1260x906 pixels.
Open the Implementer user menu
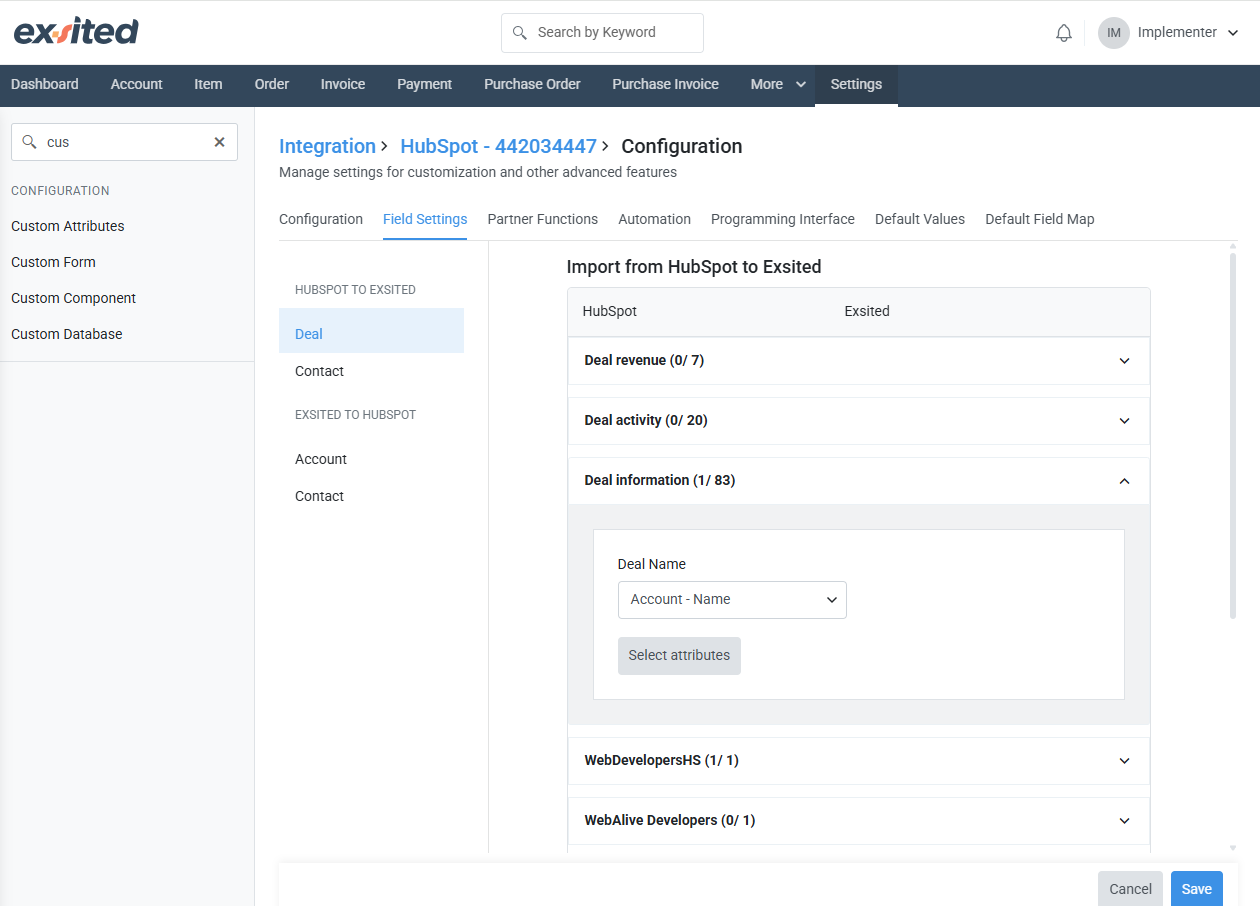(x=1188, y=33)
